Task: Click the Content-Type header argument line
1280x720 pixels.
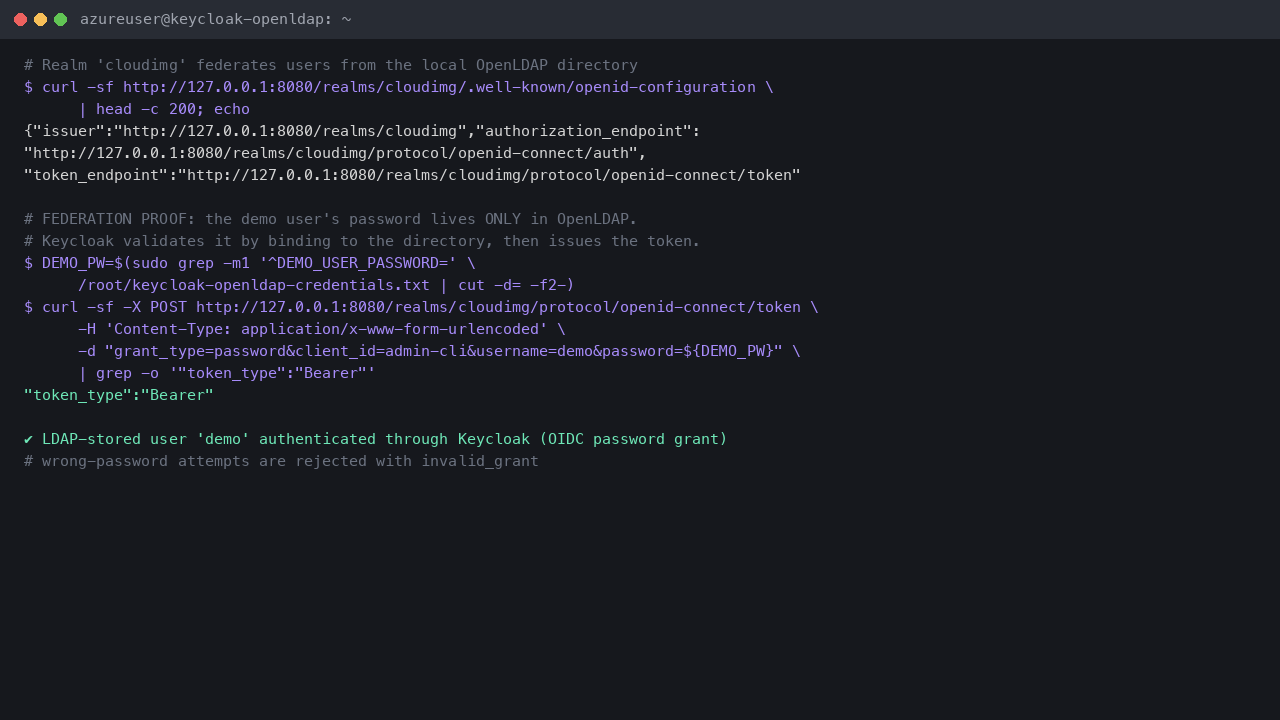Action: (x=322, y=329)
